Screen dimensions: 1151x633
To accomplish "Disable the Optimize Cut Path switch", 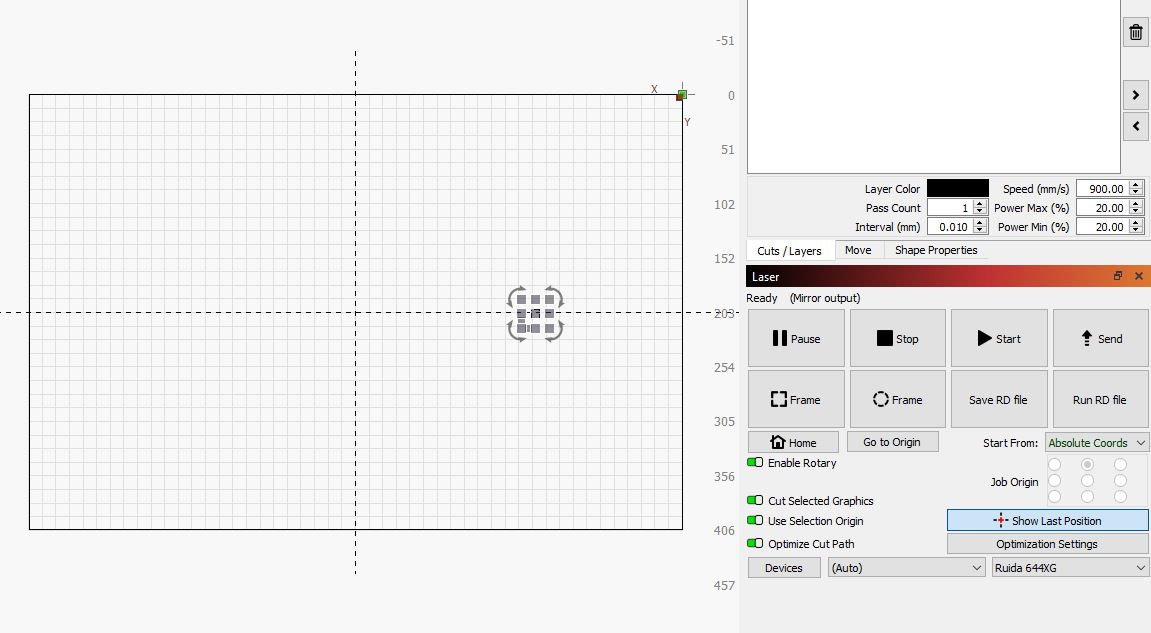I will pyautogui.click(x=755, y=544).
